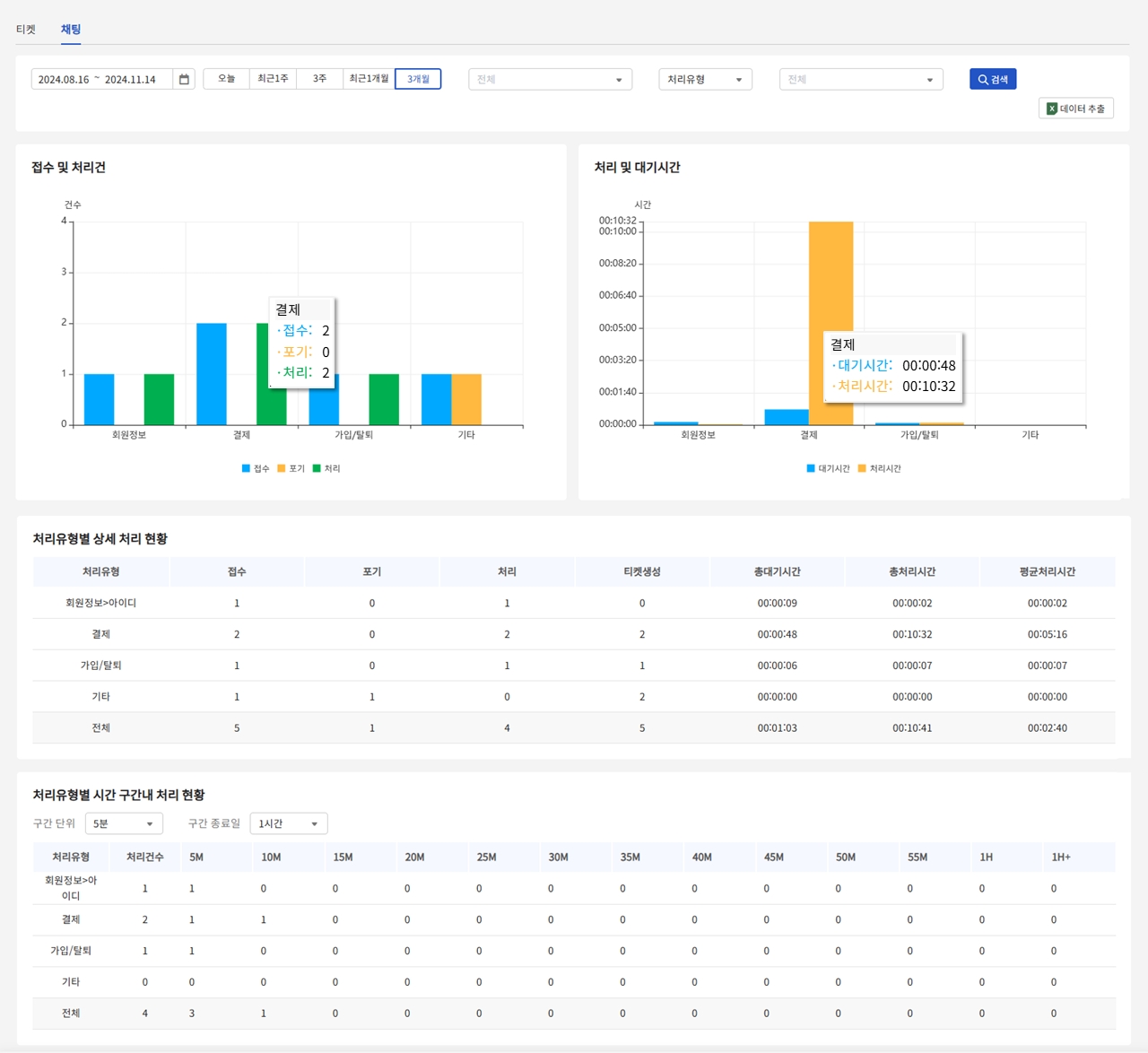Select the 채팅 tab
This screenshot has height=1053, width=1148.
pos(71,30)
